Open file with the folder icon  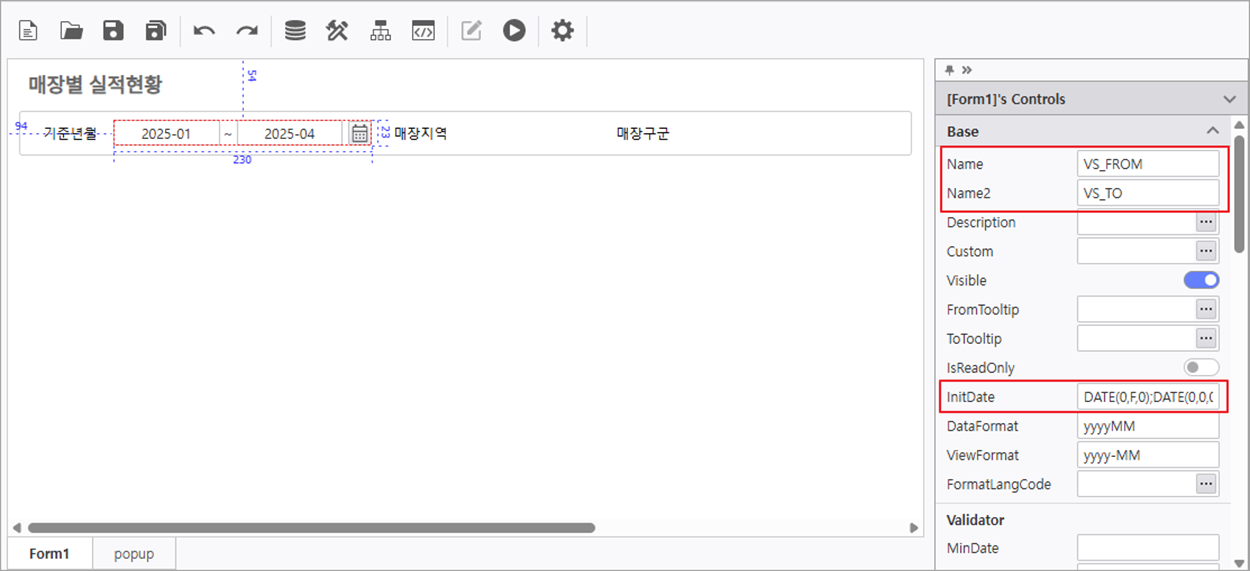[x=71, y=31]
